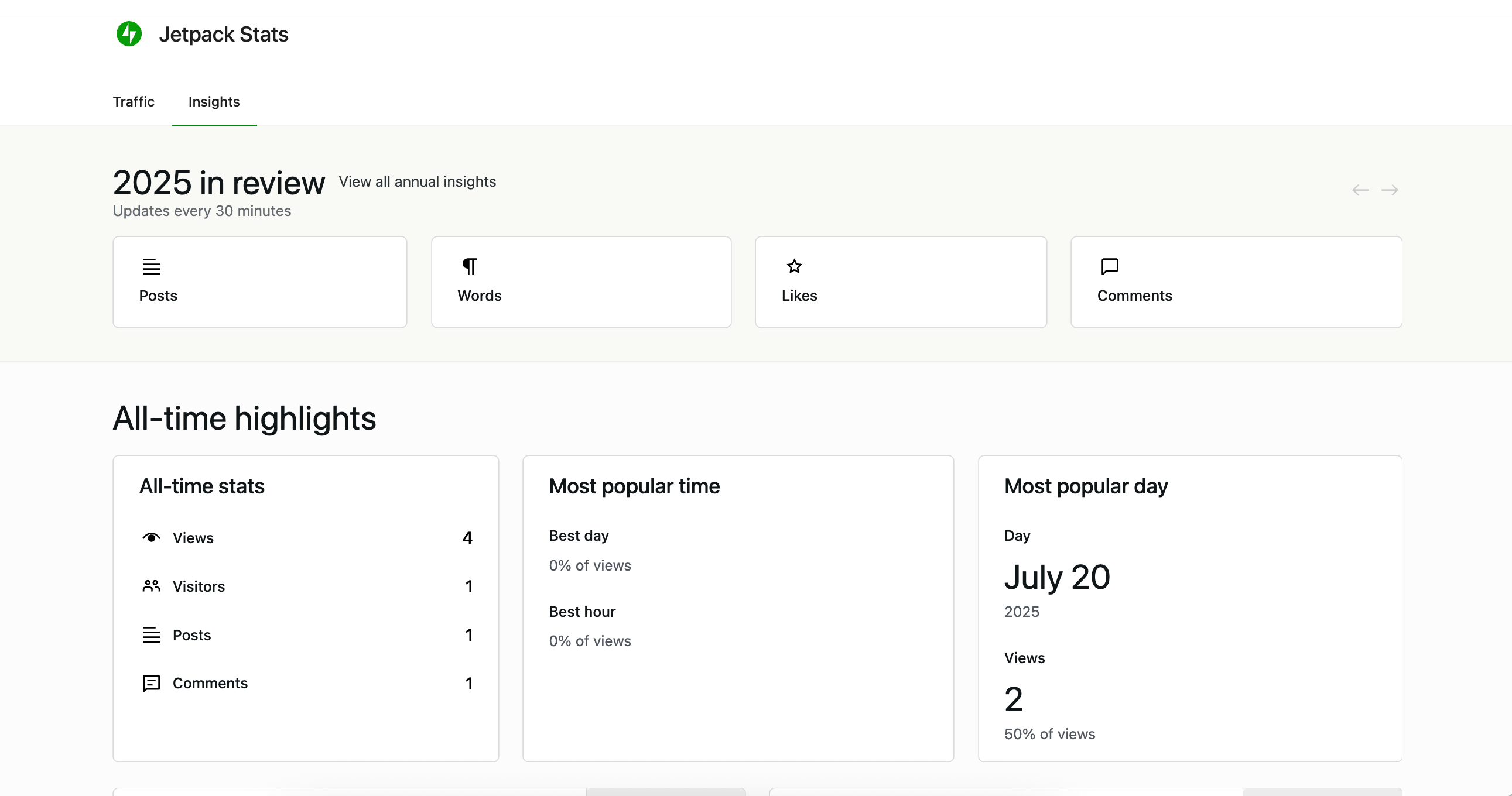Click the All-time Views count row

(x=305, y=538)
